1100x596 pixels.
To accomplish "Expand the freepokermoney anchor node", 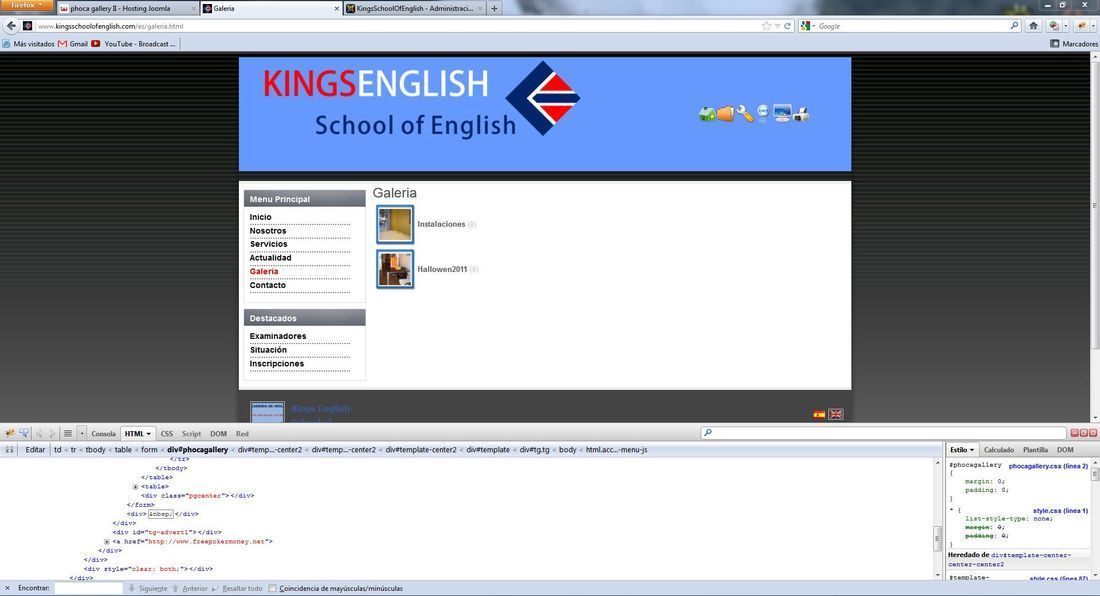I will tap(107, 542).
